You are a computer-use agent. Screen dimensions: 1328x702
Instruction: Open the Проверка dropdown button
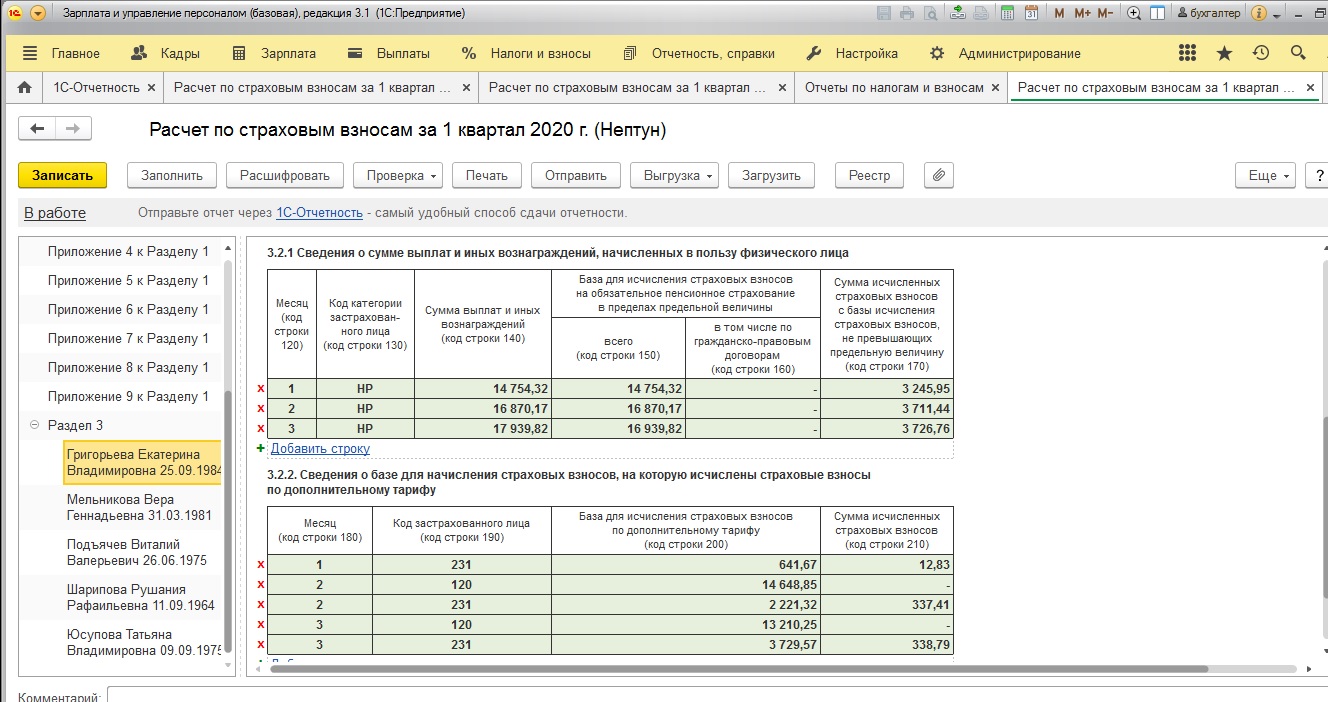(x=398, y=175)
